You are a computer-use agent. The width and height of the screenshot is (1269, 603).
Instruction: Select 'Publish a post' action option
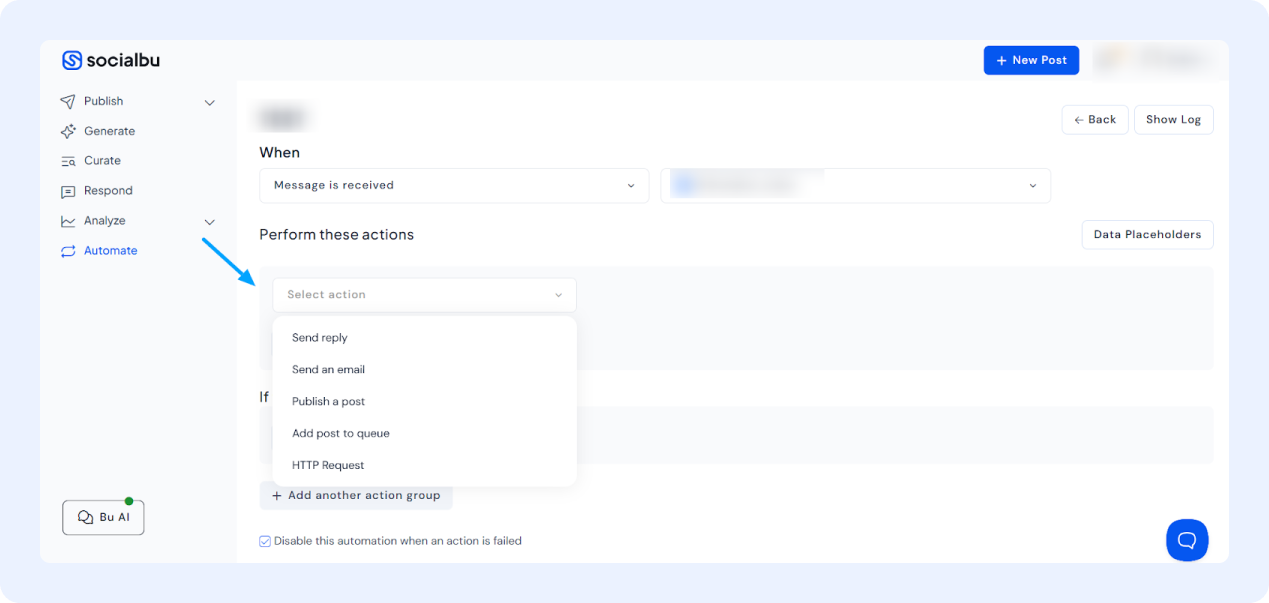point(328,401)
